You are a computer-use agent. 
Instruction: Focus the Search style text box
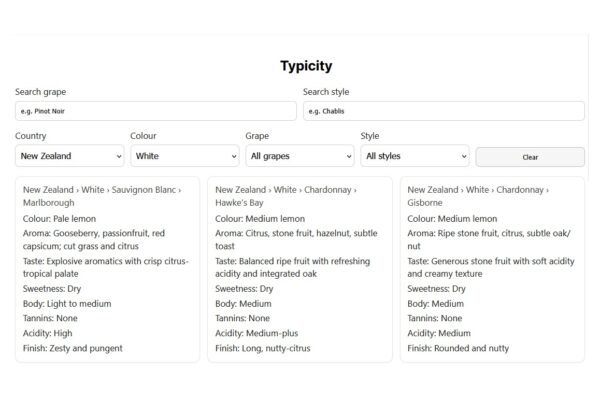(x=443, y=111)
